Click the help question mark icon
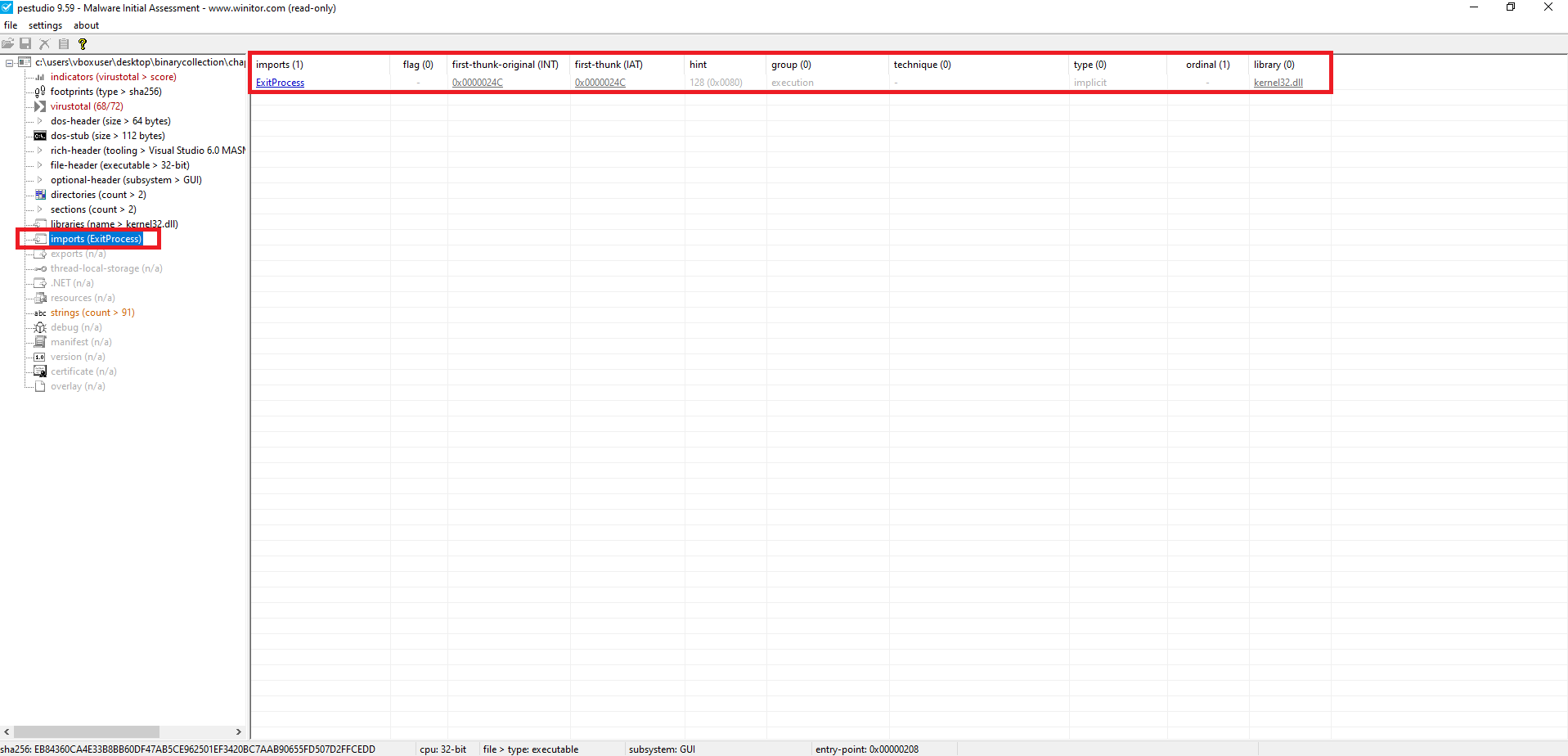 point(82,44)
